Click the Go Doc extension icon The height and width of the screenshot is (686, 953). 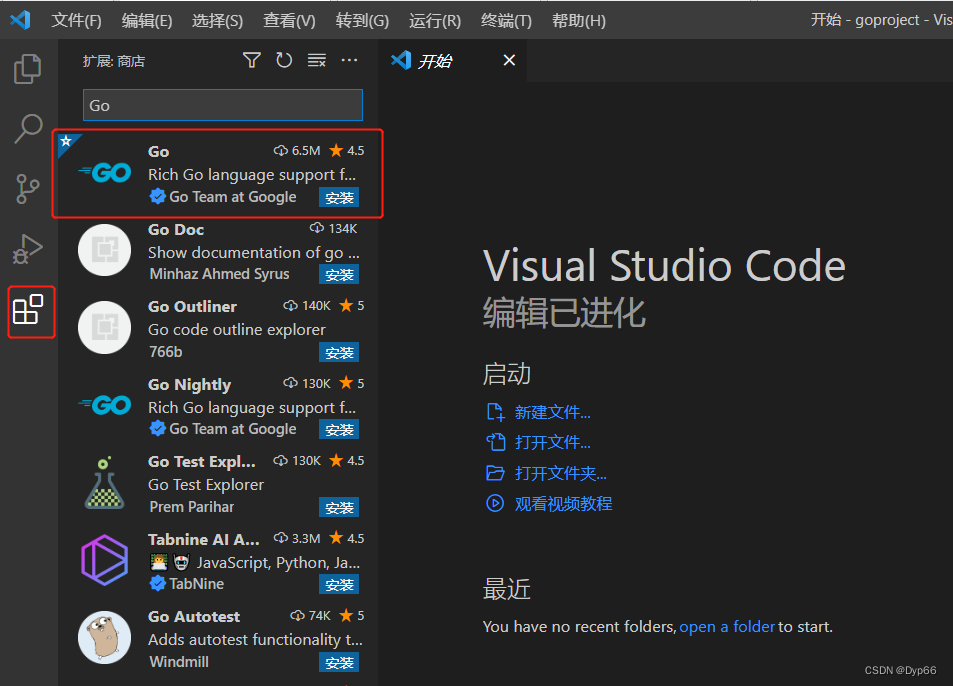click(105, 250)
